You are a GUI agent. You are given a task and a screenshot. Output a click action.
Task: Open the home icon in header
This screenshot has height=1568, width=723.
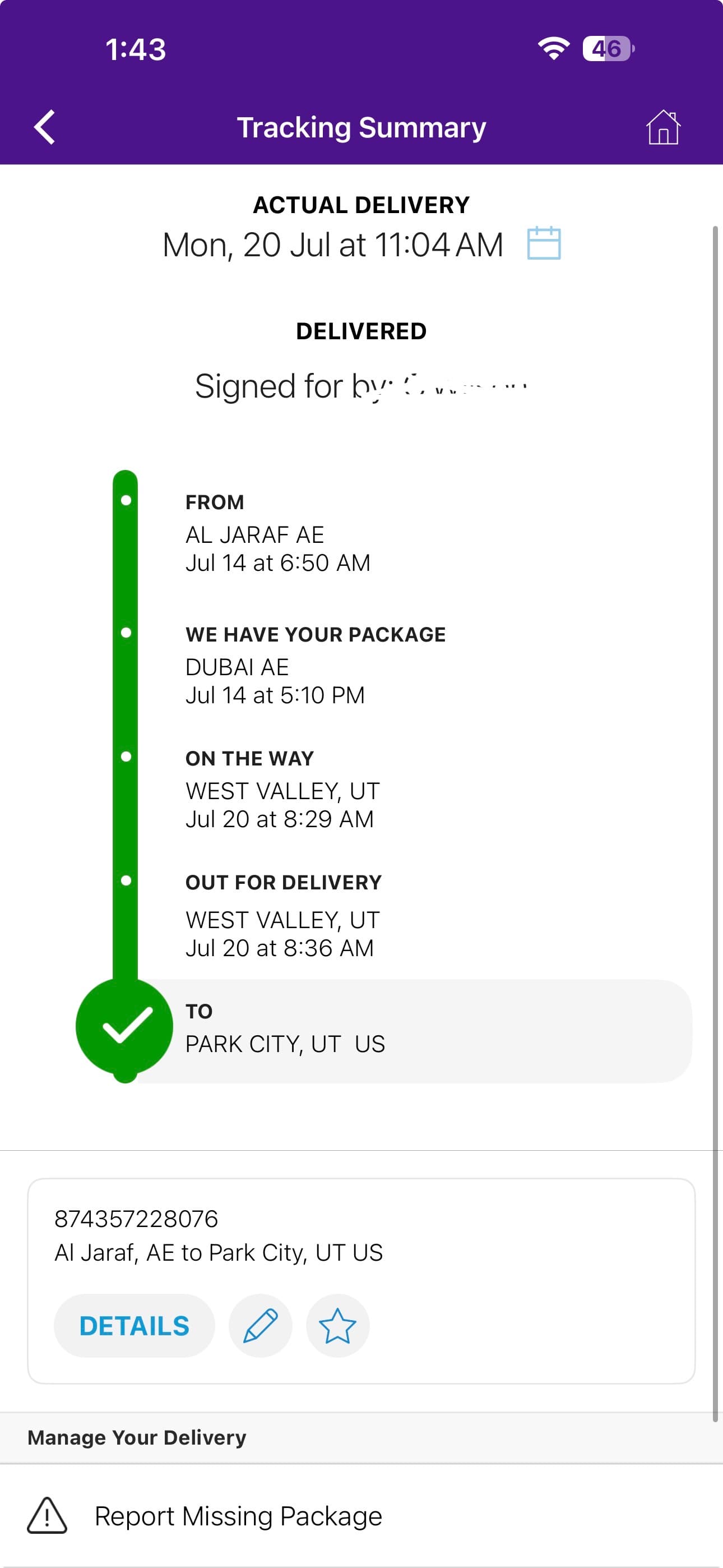tap(662, 127)
